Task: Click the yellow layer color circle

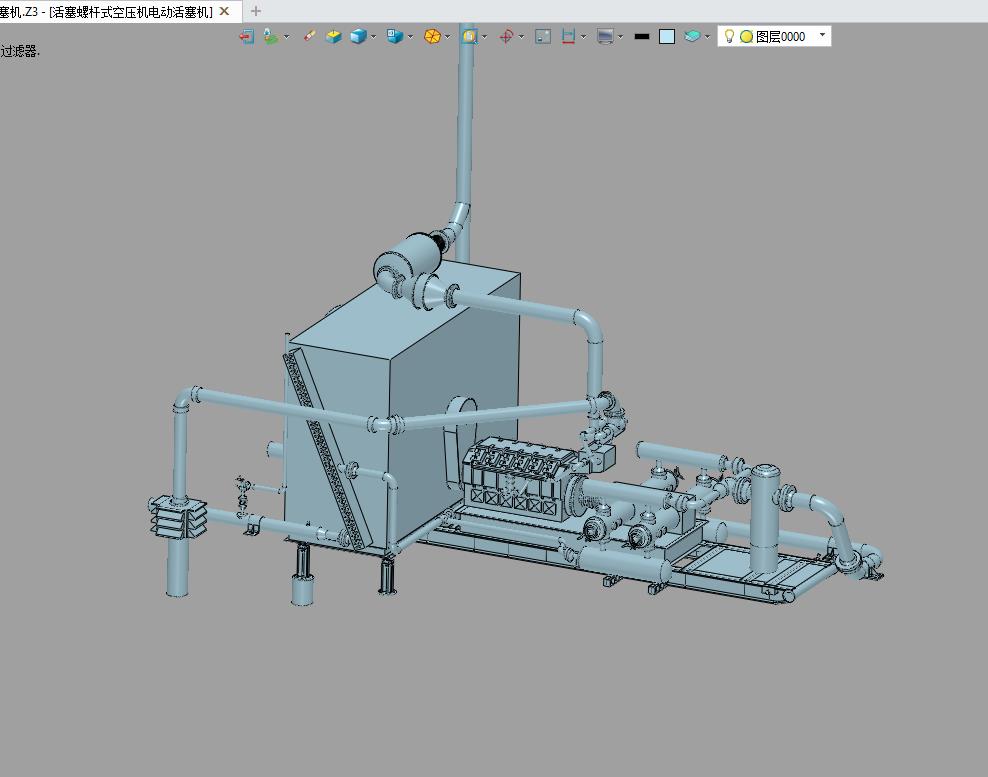Action: click(746, 37)
